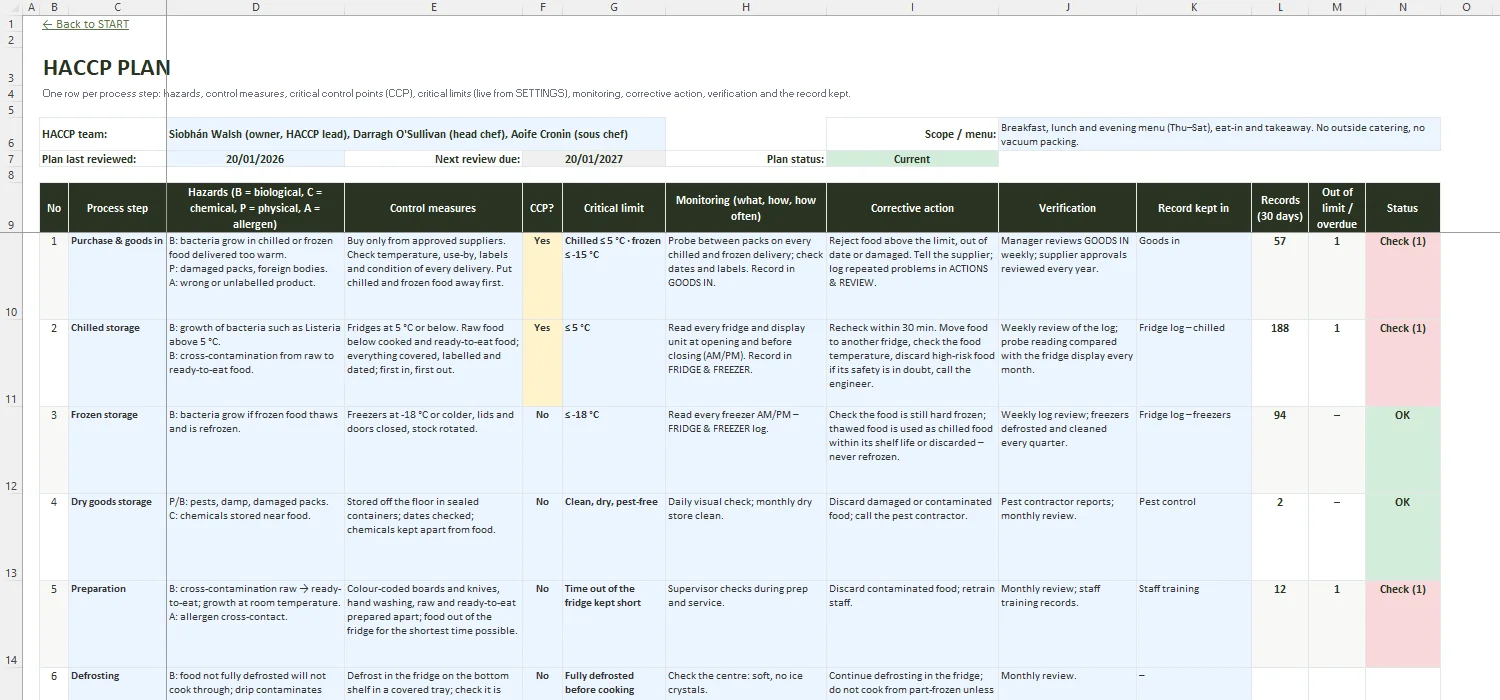Select OK status for Frozen storage
This screenshot has height=700, width=1500.
[1402, 450]
